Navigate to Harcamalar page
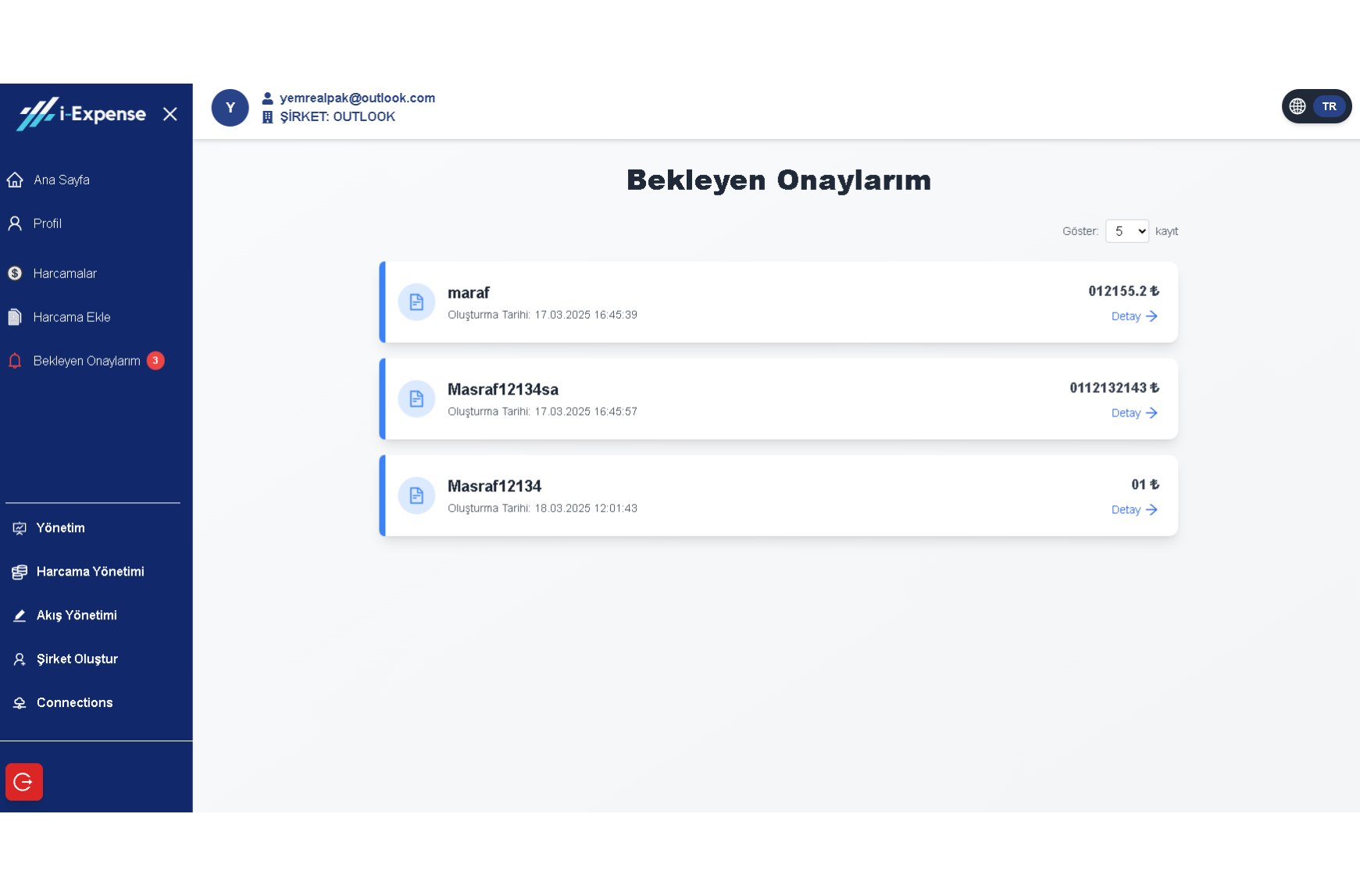The height and width of the screenshot is (896, 1360). coord(65,274)
